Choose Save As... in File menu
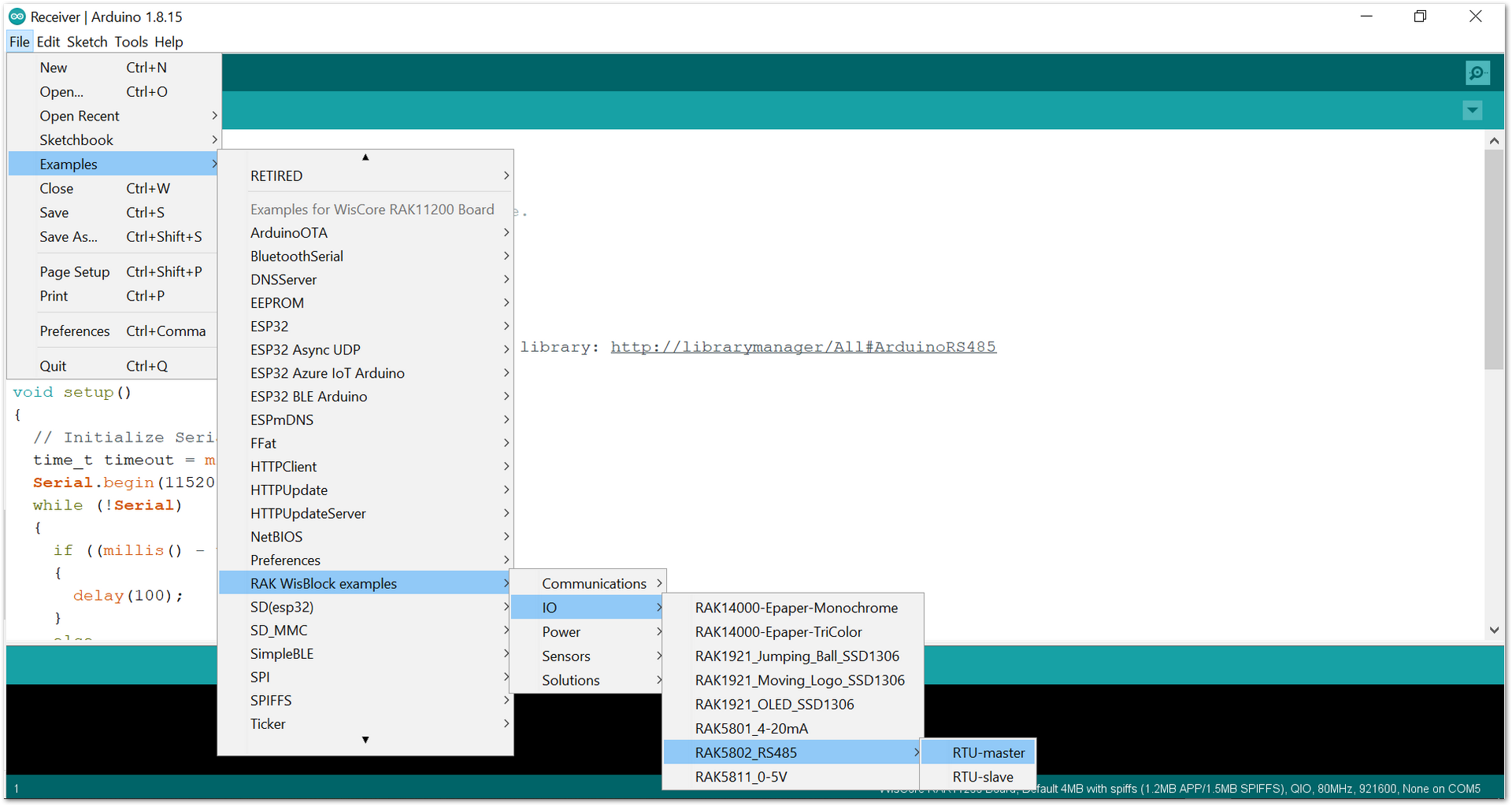The width and height of the screenshot is (1512, 806). pyautogui.click(x=113, y=237)
